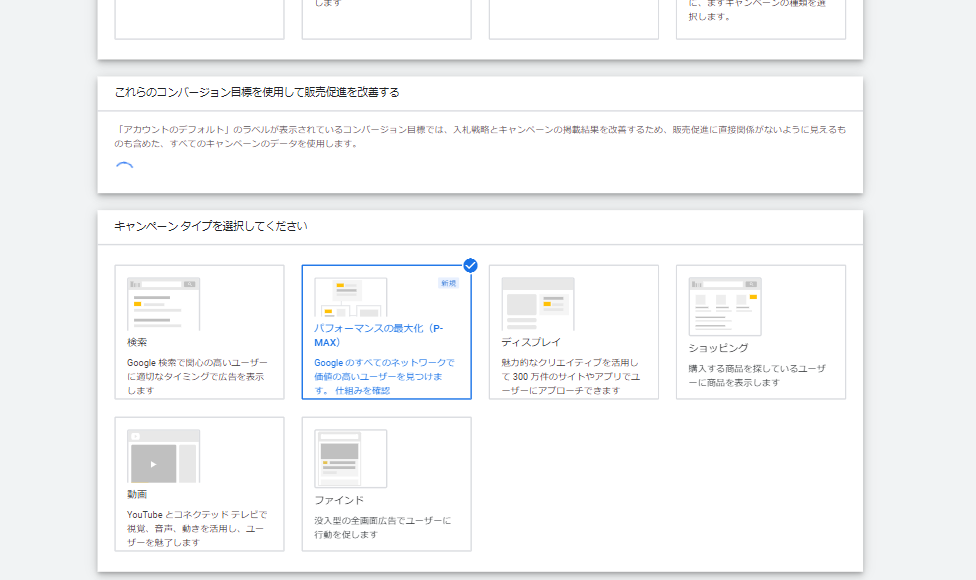Screen dimensions: 976x580
Task: Click the これらのコンバージョン目標 section heading
Action: [256, 92]
